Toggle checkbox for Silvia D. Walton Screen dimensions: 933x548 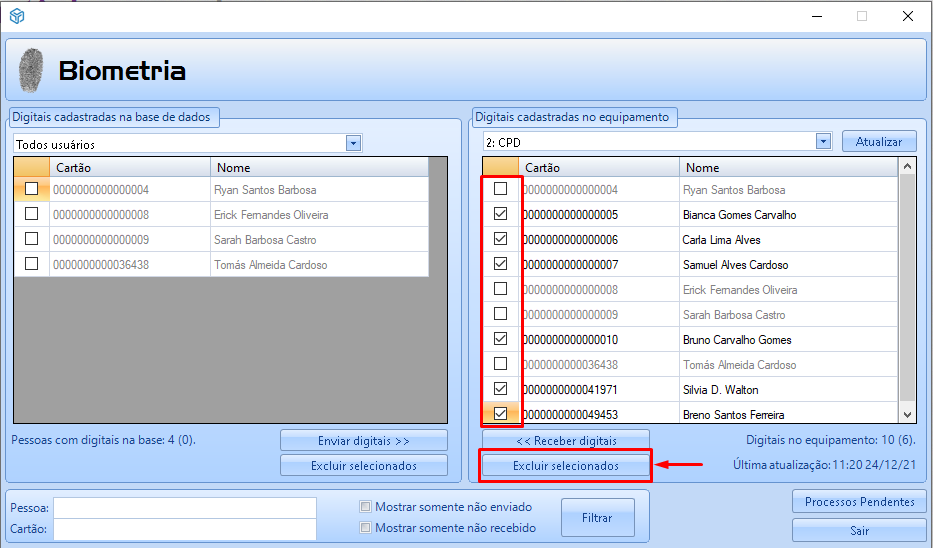click(501, 389)
